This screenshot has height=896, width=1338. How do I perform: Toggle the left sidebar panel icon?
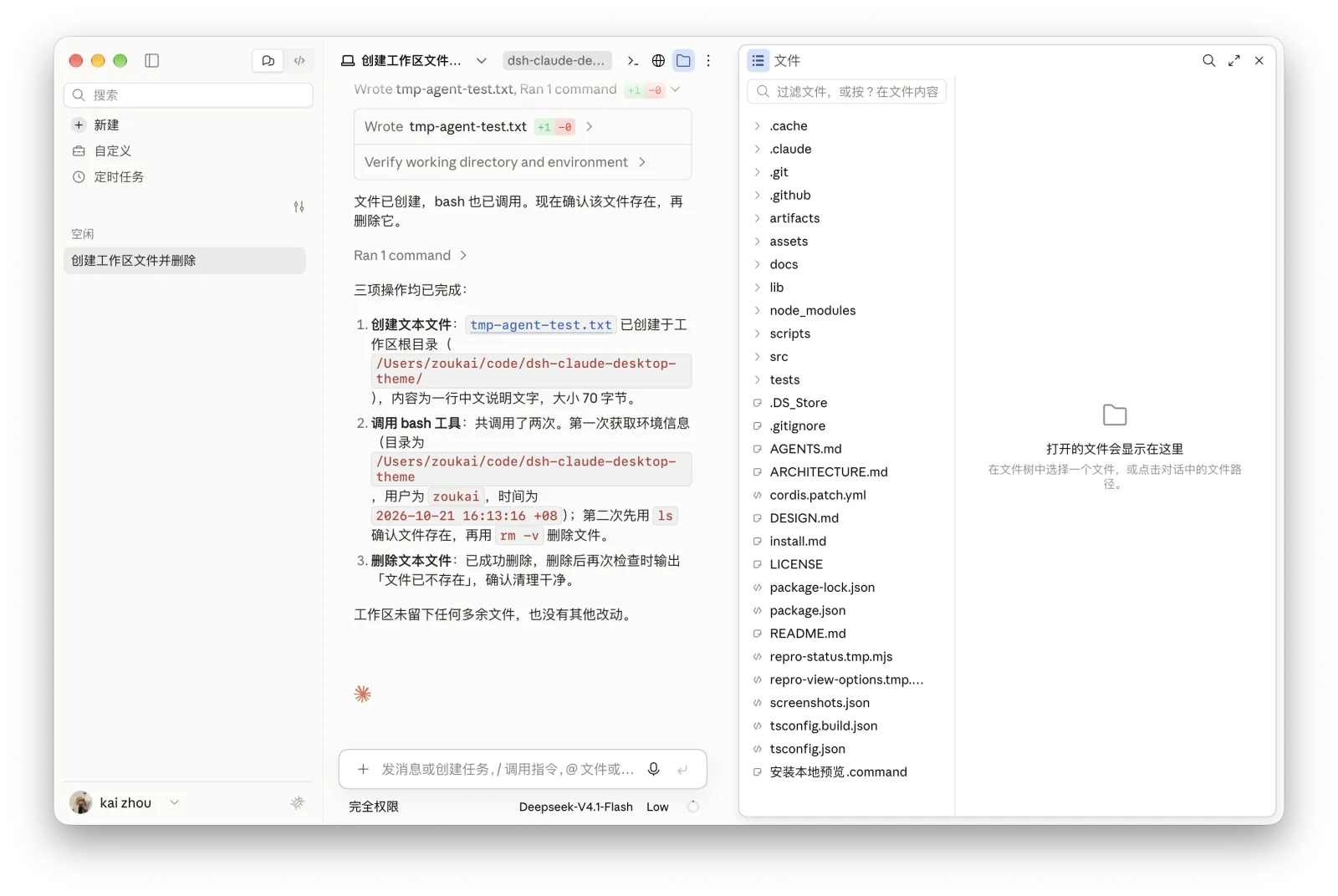(x=152, y=60)
